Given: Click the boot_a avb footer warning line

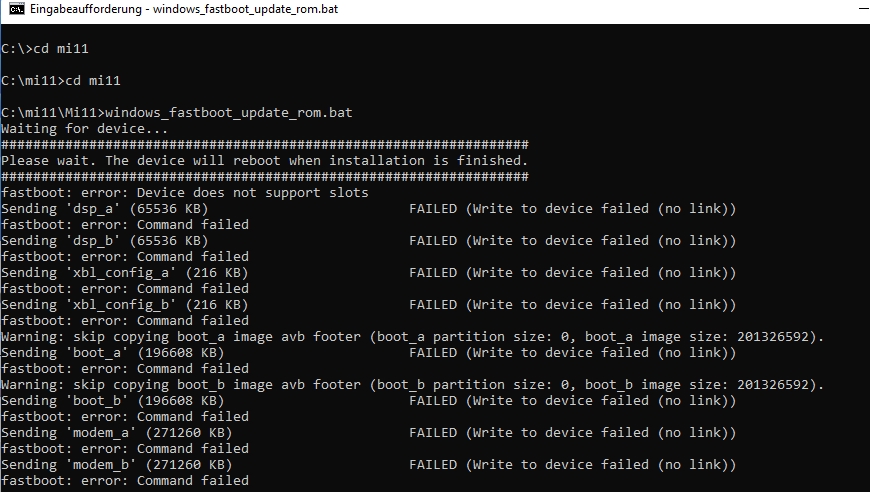Looking at the screenshot, I should coord(413,337).
